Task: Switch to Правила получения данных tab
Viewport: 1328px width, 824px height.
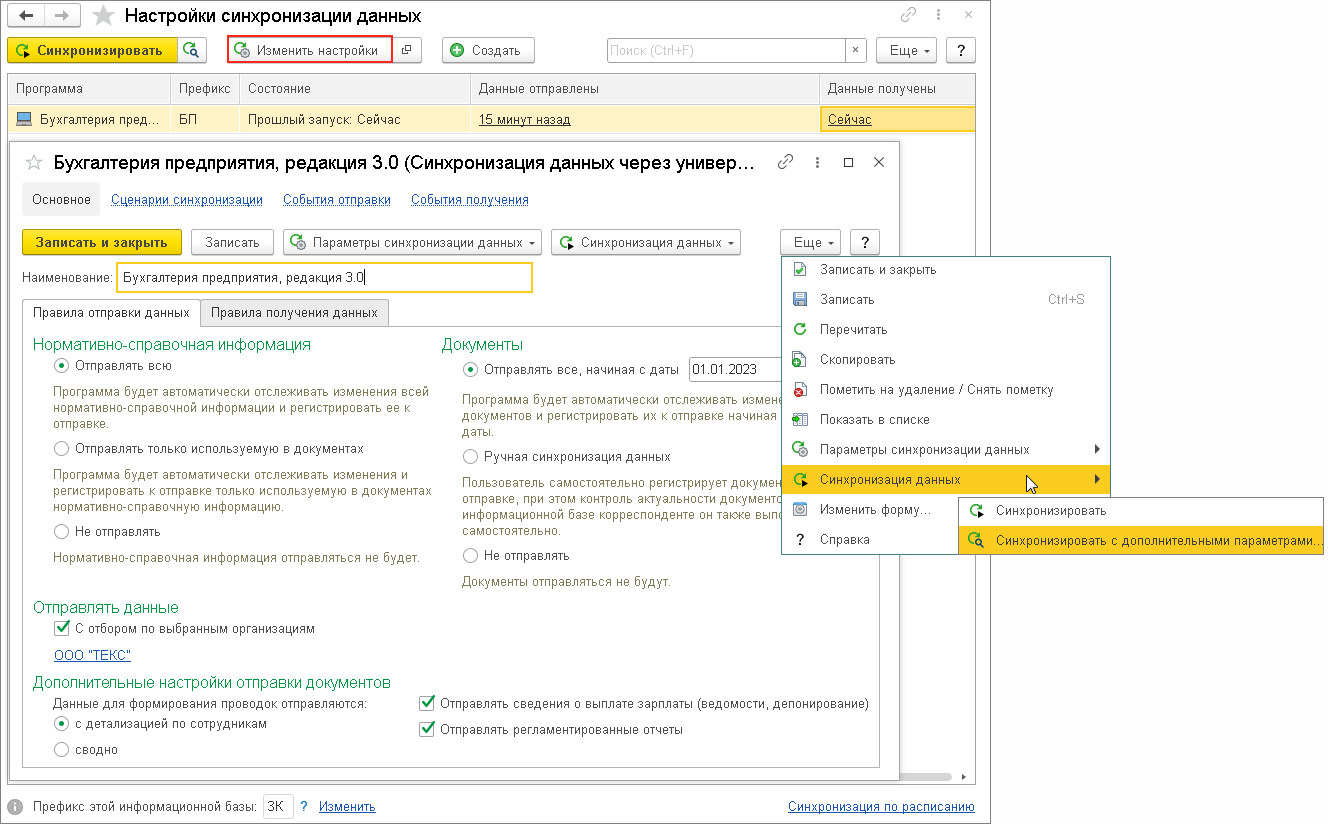Action: (x=295, y=312)
